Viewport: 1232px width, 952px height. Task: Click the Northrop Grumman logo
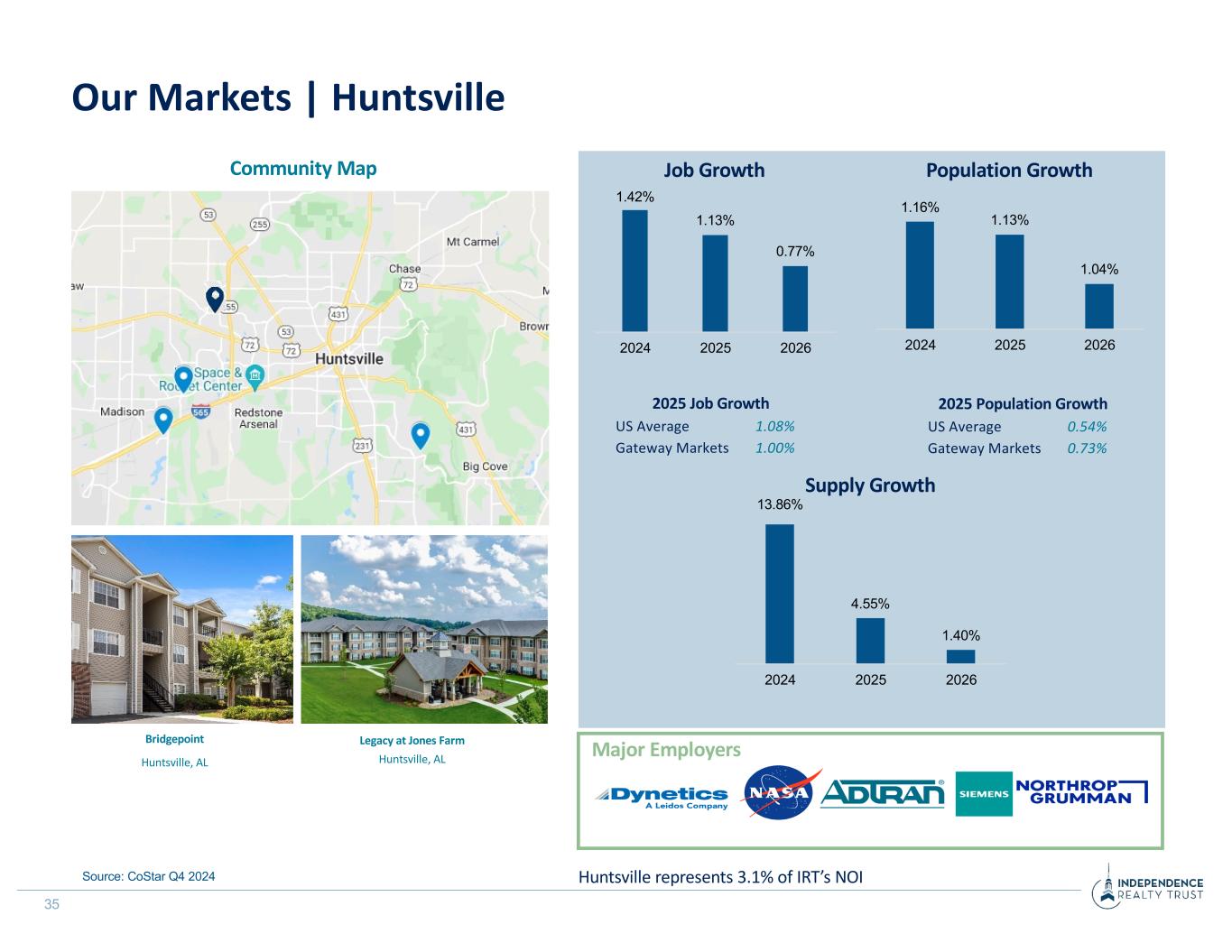point(1082,790)
